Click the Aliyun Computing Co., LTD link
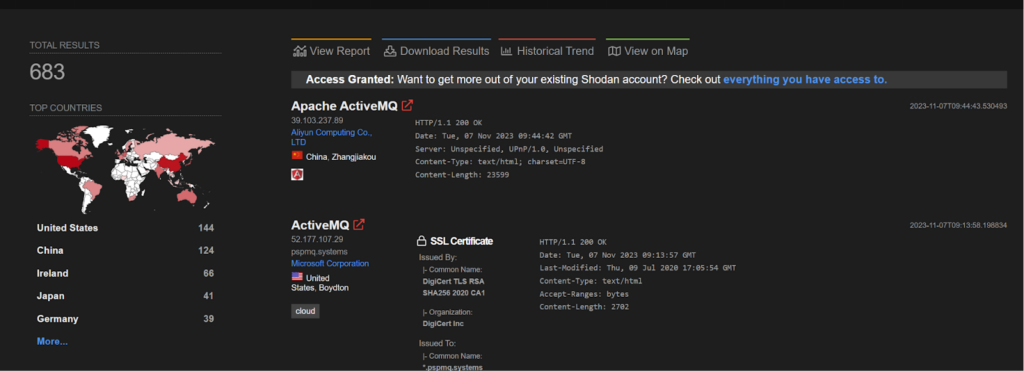 click(x=331, y=137)
